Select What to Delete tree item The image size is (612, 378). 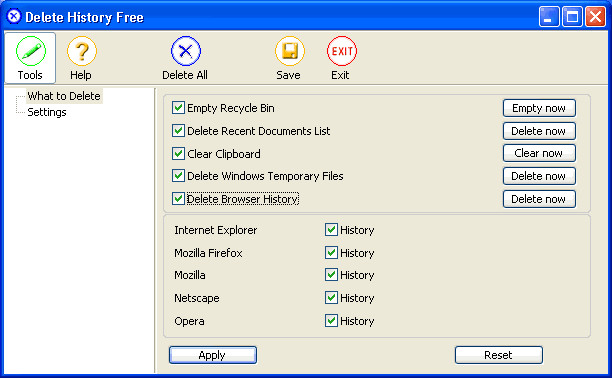coord(64,96)
